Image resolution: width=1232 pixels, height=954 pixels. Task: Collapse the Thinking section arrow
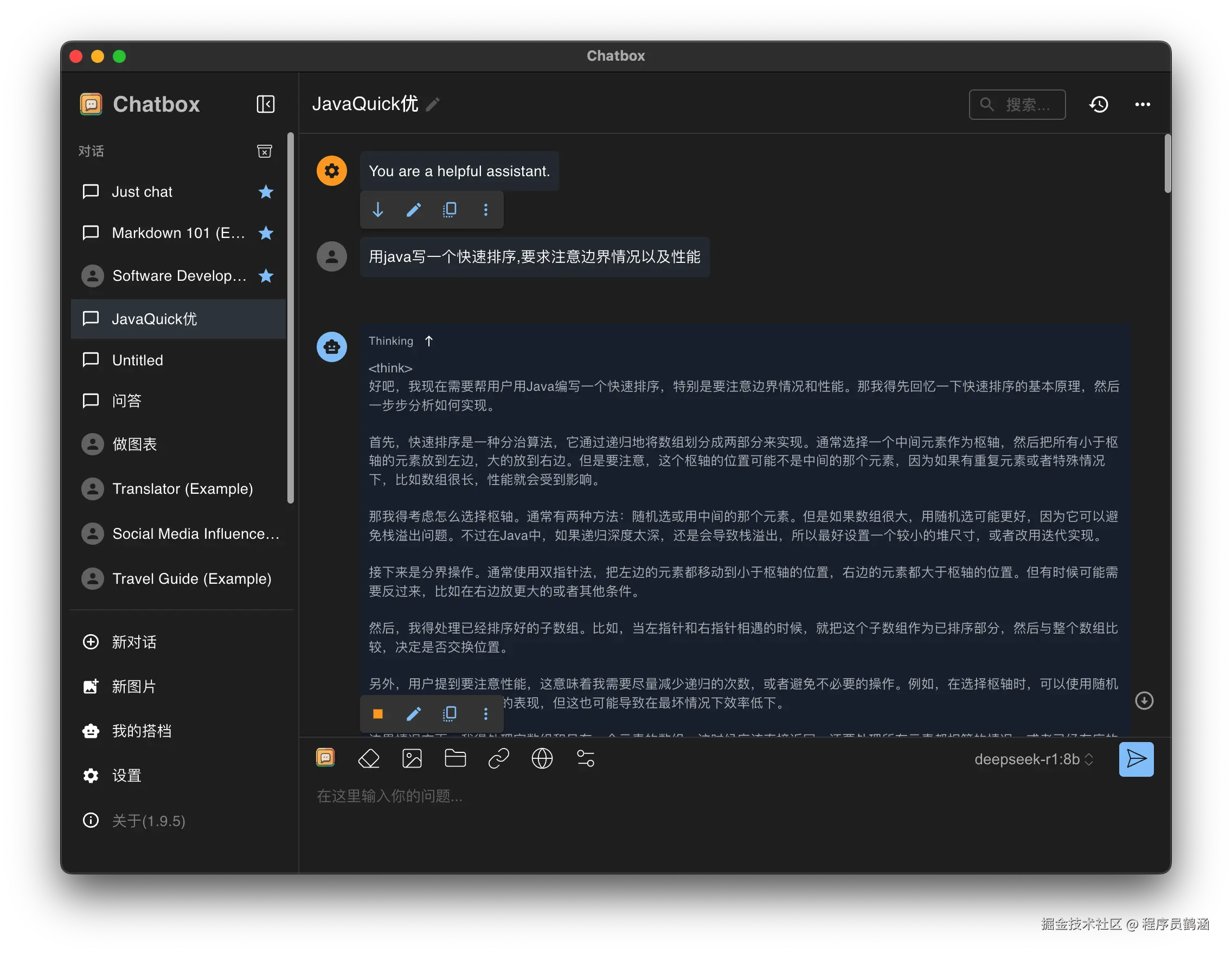pyautogui.click(x=429, y=341)
